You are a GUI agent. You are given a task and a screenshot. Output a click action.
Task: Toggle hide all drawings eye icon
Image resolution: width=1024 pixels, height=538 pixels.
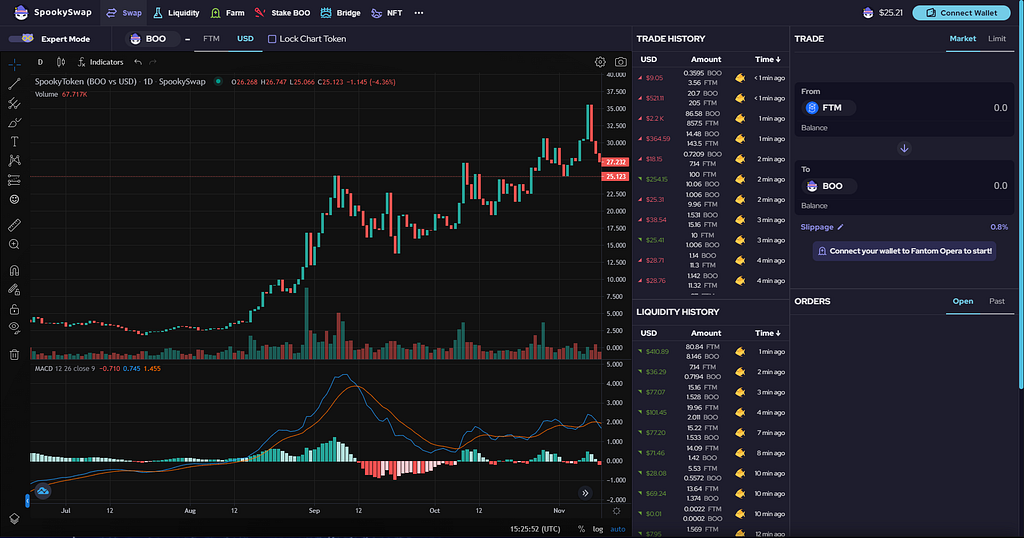pyautogui.click(x=14, y=328)
